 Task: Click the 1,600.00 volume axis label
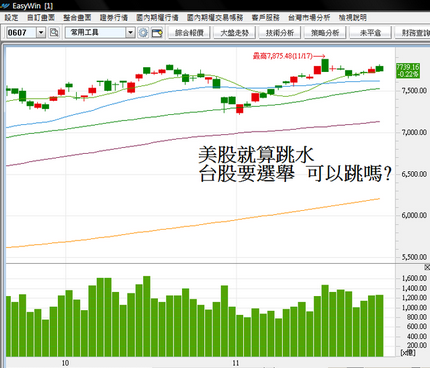point(414,278)
